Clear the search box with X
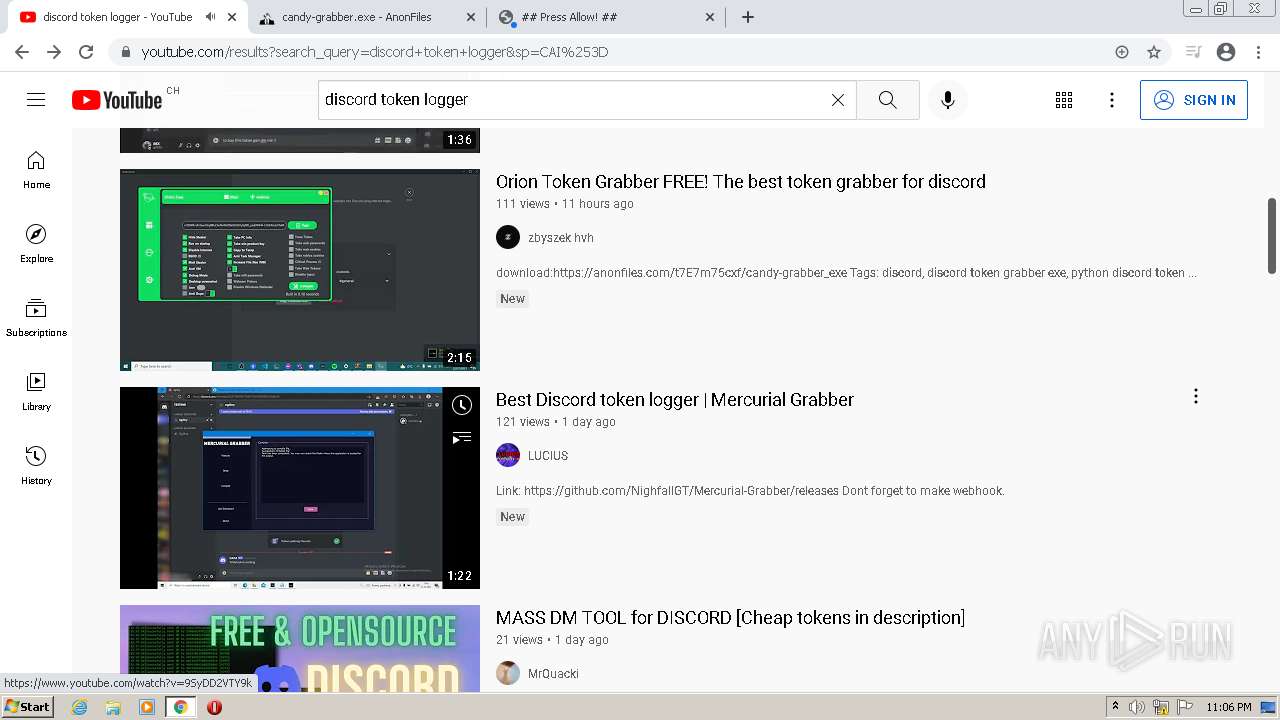Viewport: 1280px width, 720px height. [838, 100]
